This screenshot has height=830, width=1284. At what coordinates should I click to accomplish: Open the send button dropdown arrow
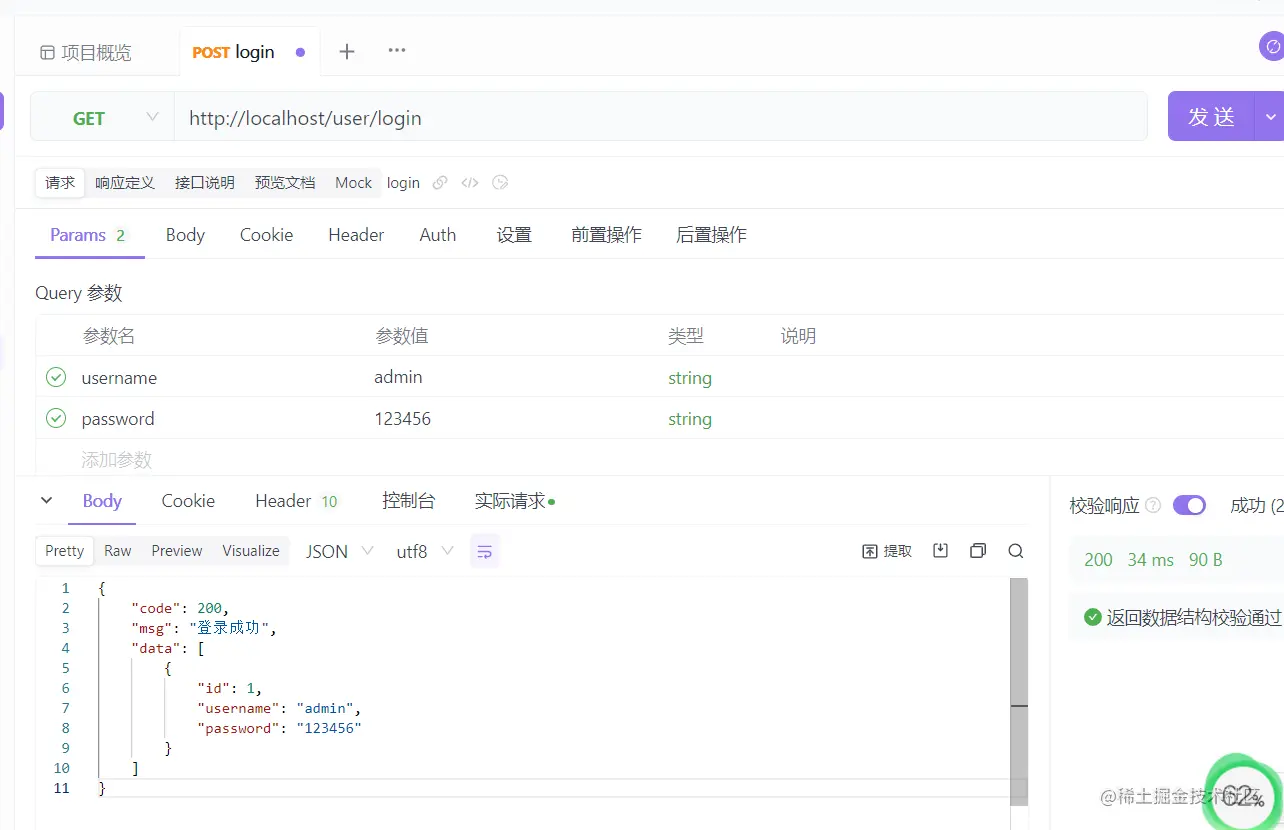tap(1271, 117)
